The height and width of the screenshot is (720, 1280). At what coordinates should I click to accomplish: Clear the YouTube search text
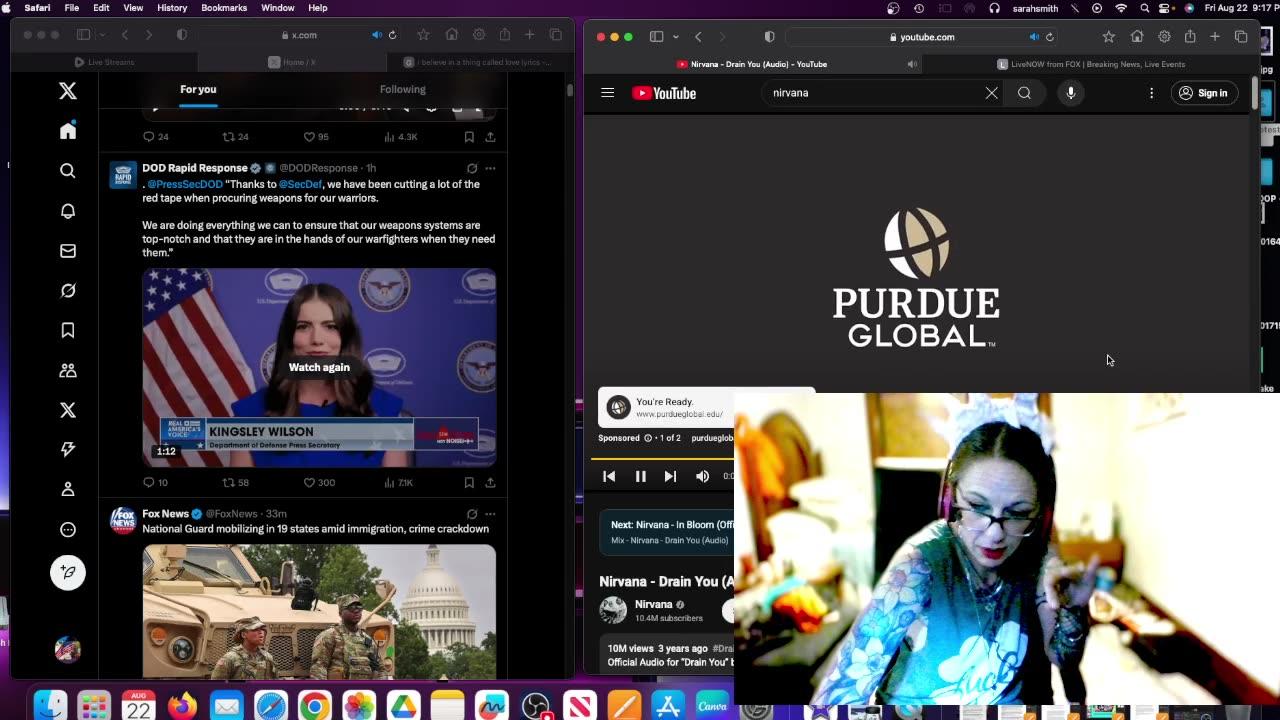[991, 93]
